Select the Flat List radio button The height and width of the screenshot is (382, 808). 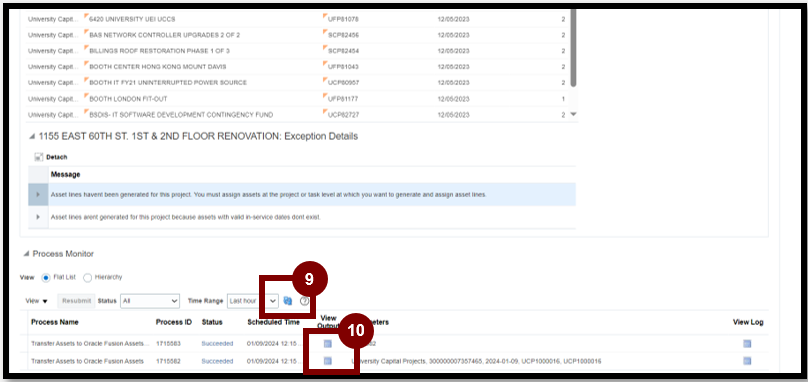click(45, 277)
